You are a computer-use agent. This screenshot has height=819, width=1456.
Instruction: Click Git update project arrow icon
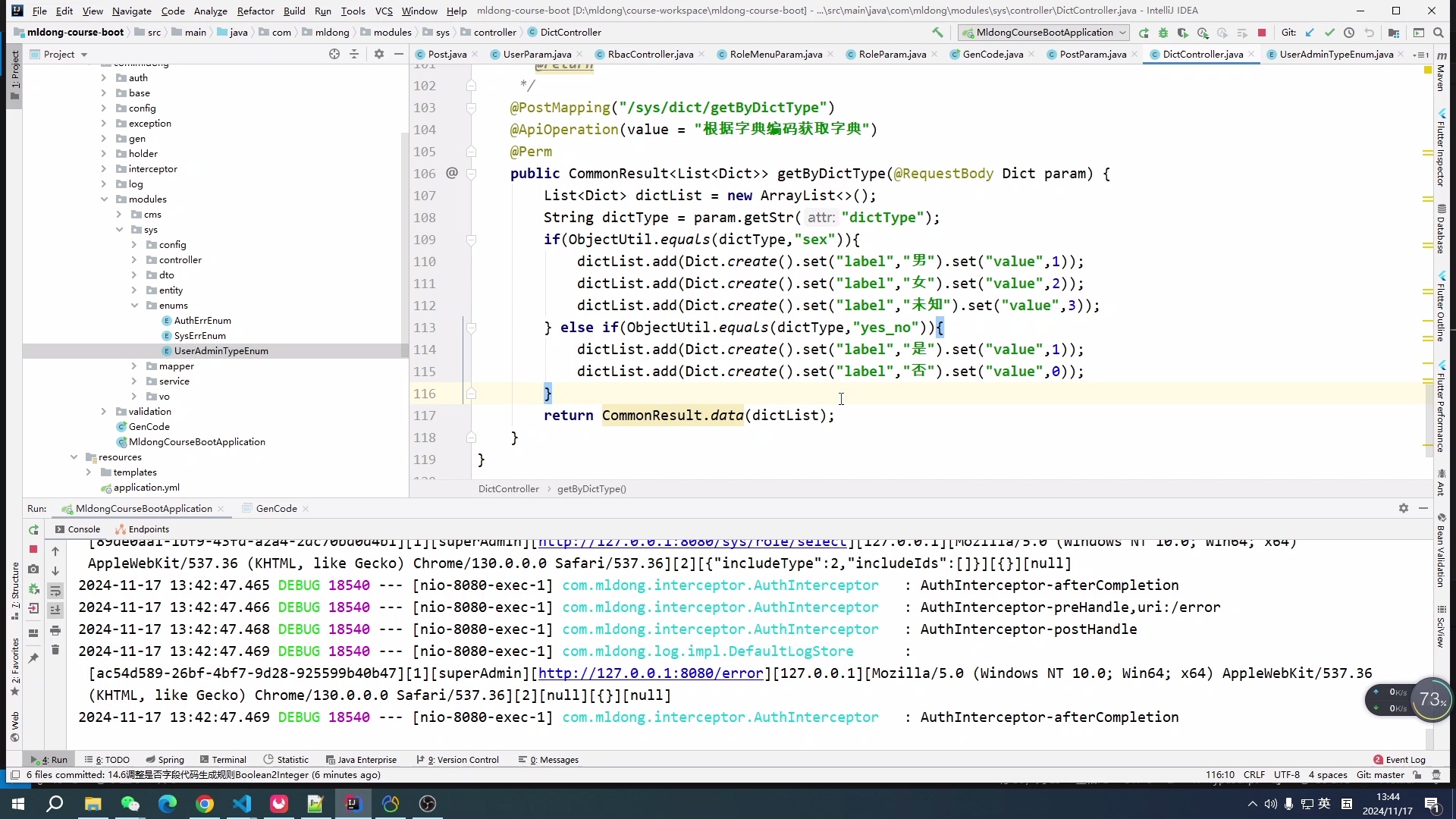click(x=1310, y=33)
